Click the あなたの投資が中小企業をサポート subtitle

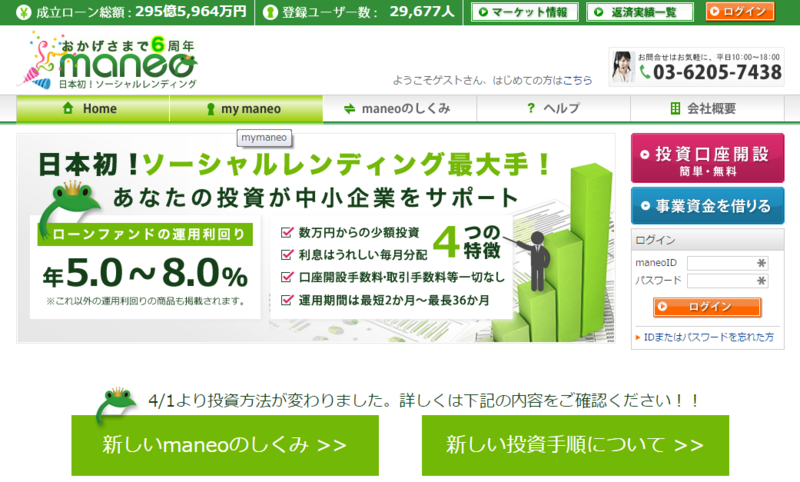316,198
